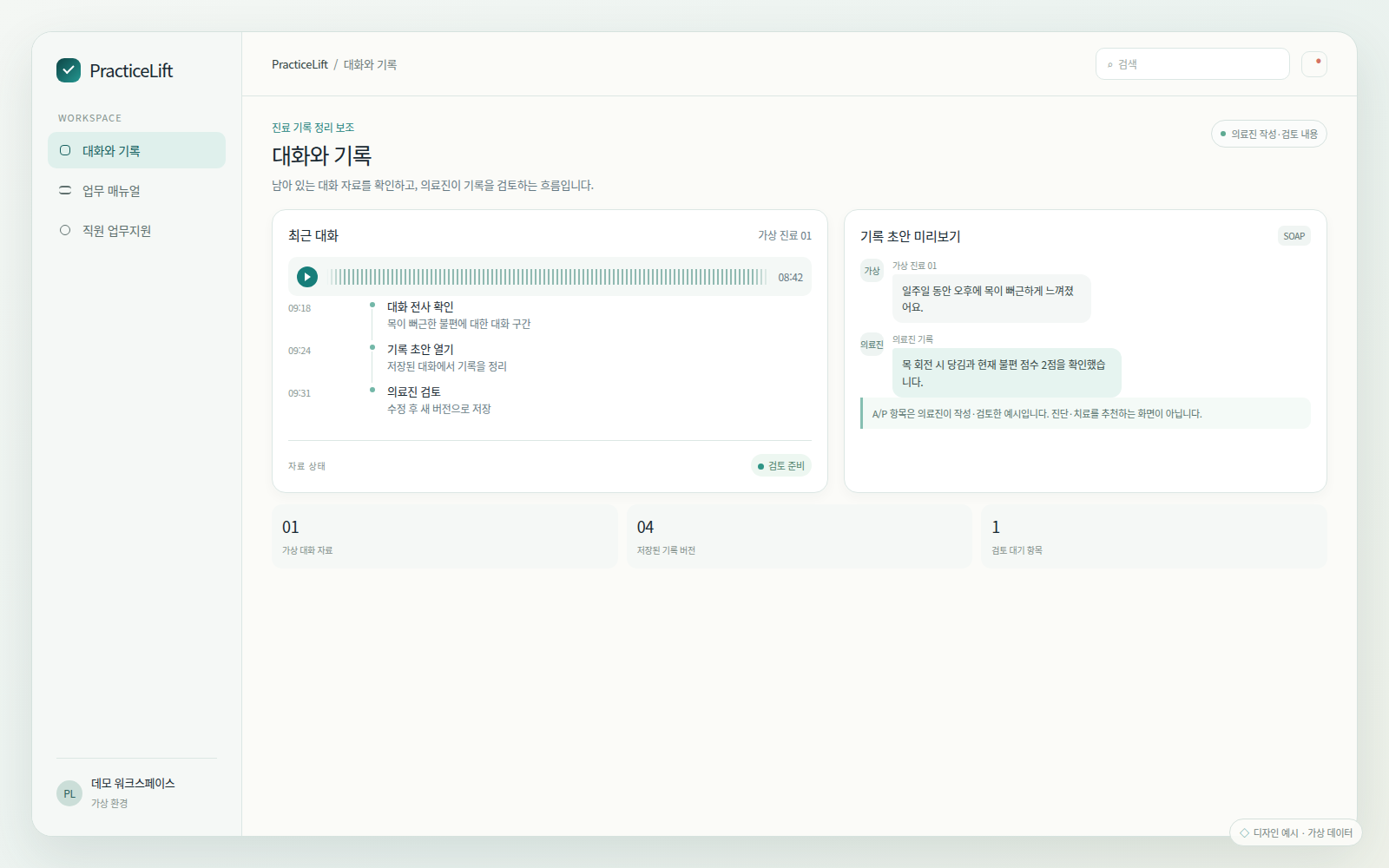Click the 의료진 speaker avatar in preview
Screen dimensions: 1389x868
tap(872, 345)
